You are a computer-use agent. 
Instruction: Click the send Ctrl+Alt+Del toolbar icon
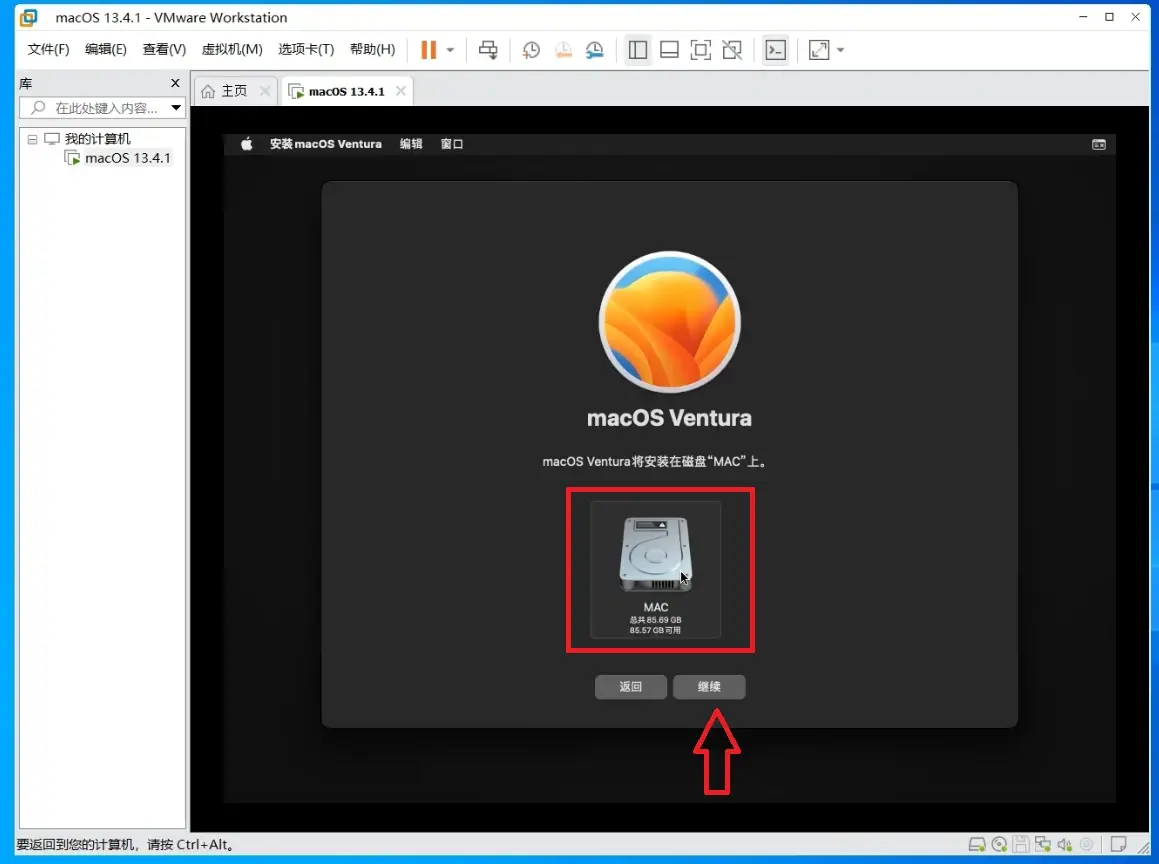pos(488,50)
